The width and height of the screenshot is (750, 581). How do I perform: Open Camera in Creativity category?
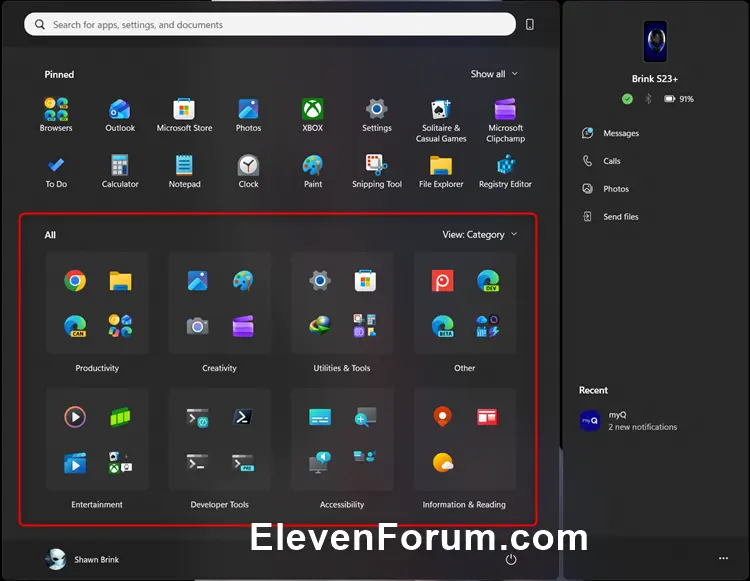point(197,326)
